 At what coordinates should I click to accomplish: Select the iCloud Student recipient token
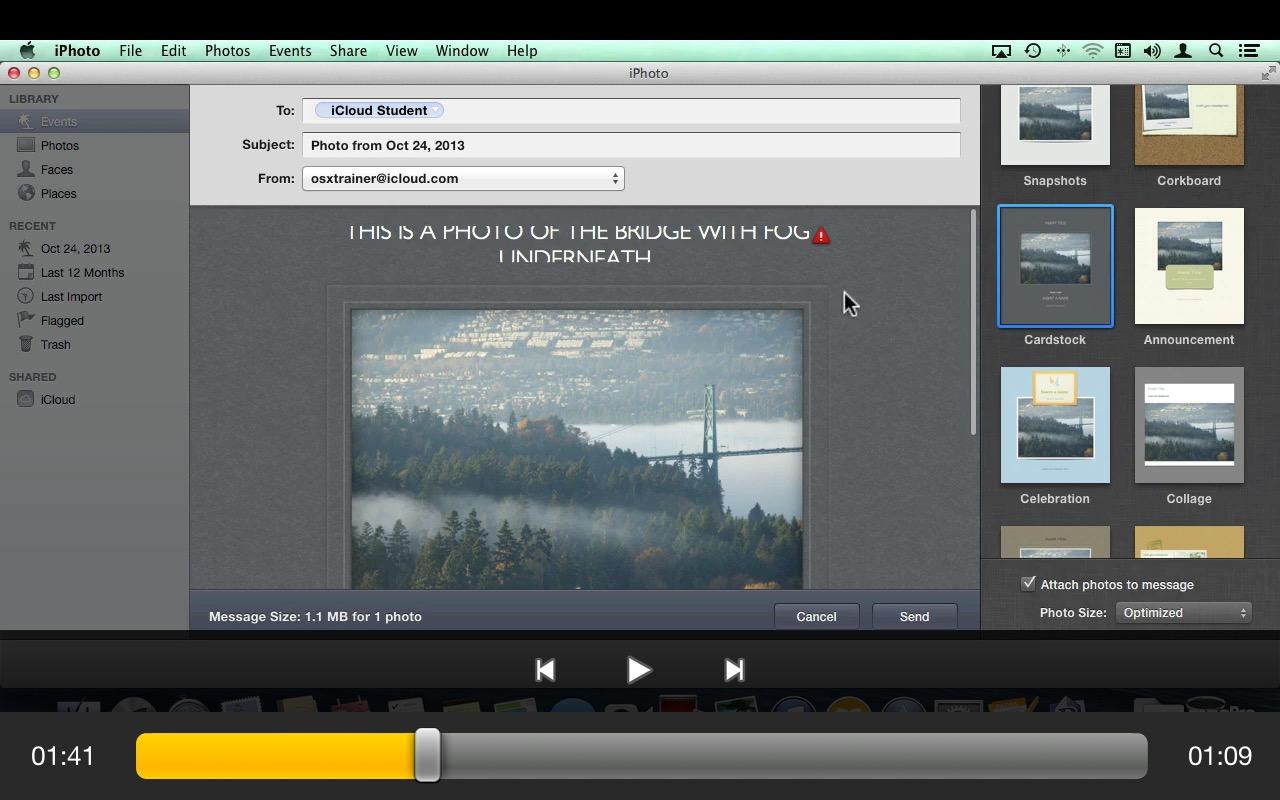click(379, 111)
